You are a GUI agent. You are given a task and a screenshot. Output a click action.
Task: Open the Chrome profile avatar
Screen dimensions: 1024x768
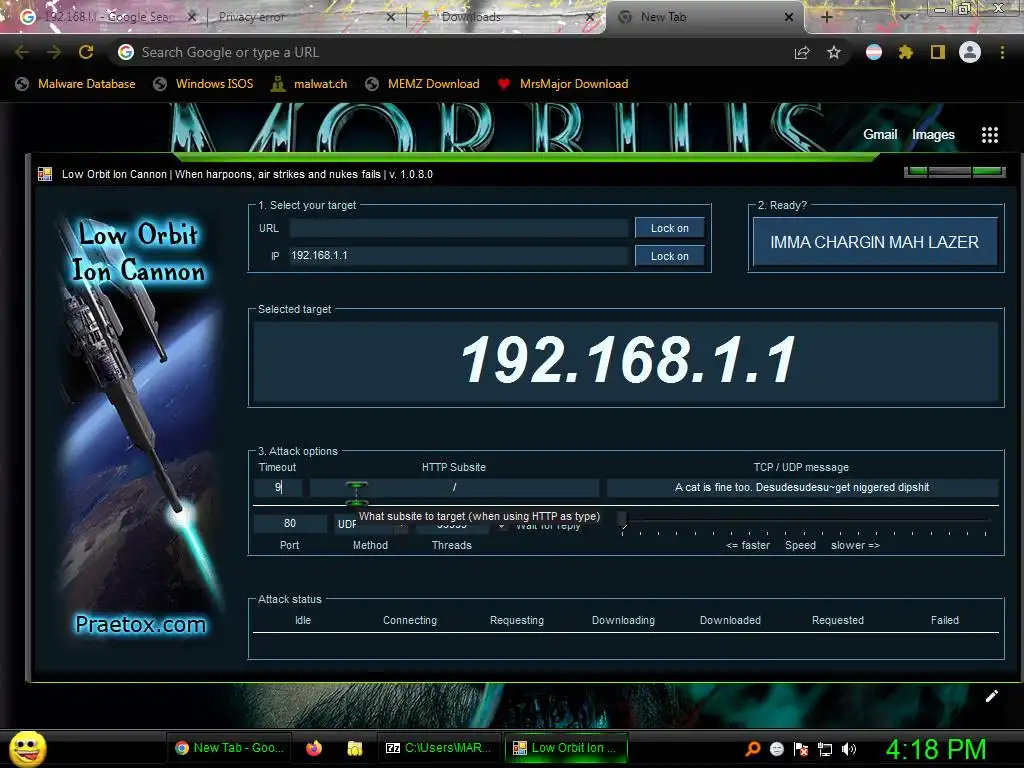970,52
